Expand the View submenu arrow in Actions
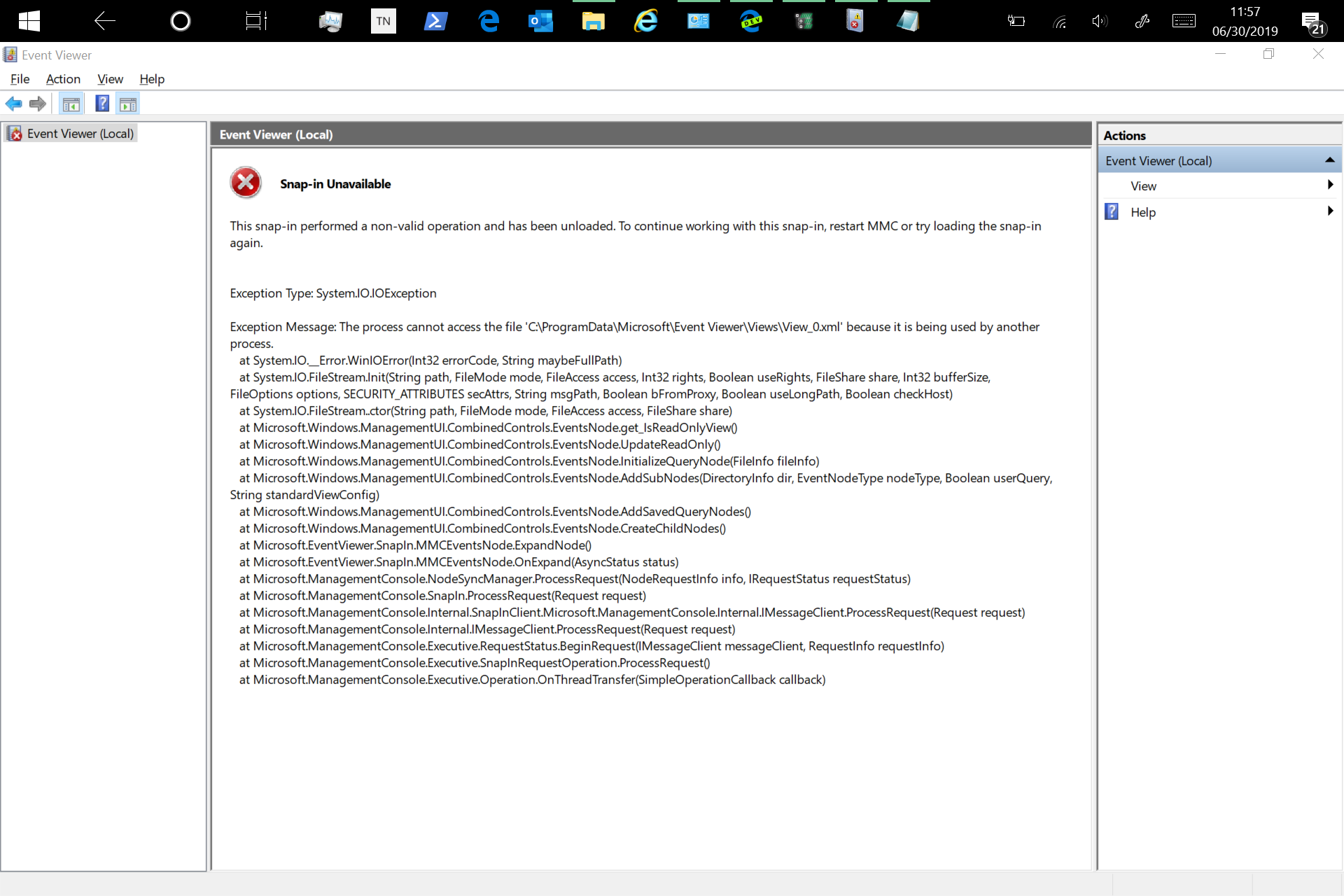The image size is (1344, 896). click(1330, 185)
